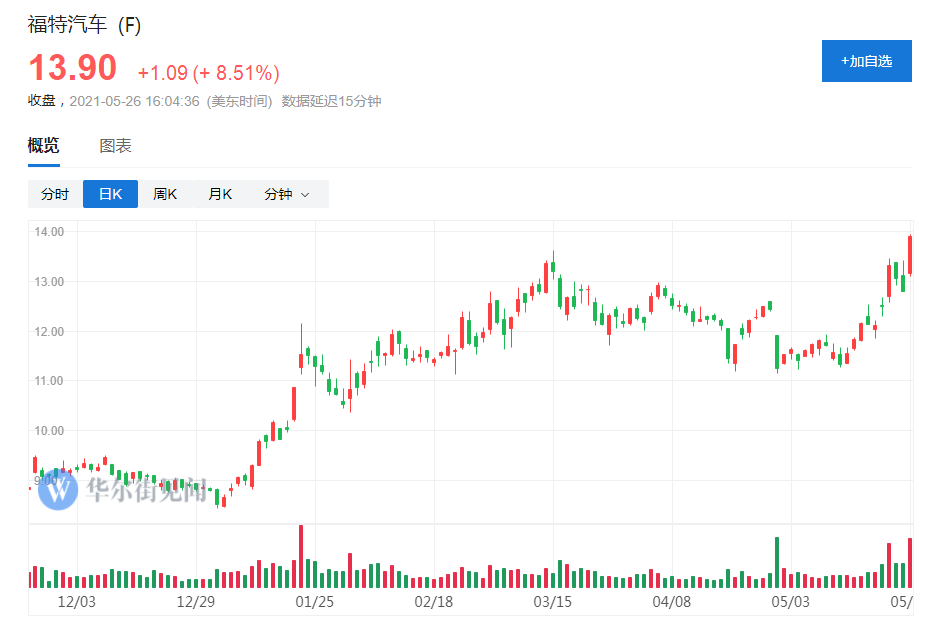This screenshot has height=624, width=937.
Task: Click the 02/18 date axis label
Action: (434, 601)
